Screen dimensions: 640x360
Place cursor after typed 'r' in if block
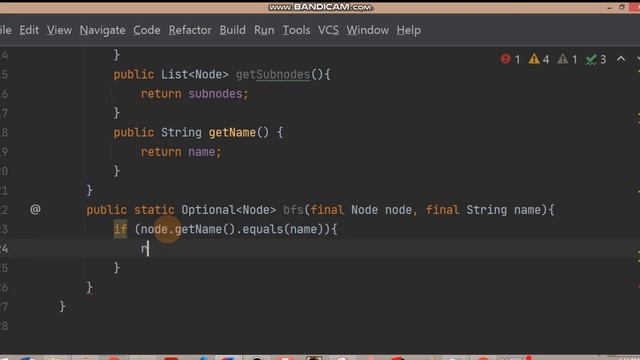(149, 249)
